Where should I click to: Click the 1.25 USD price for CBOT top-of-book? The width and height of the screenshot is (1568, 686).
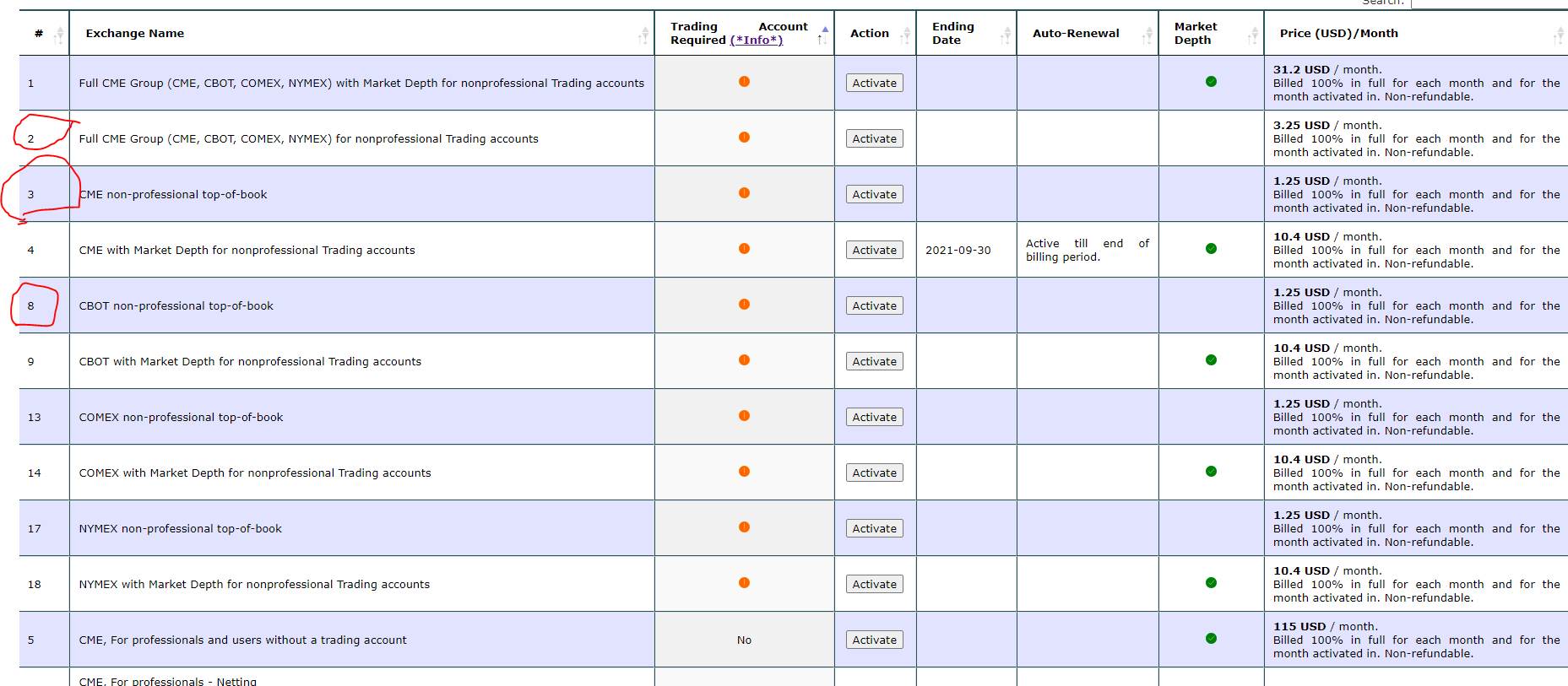(1327, 293)
